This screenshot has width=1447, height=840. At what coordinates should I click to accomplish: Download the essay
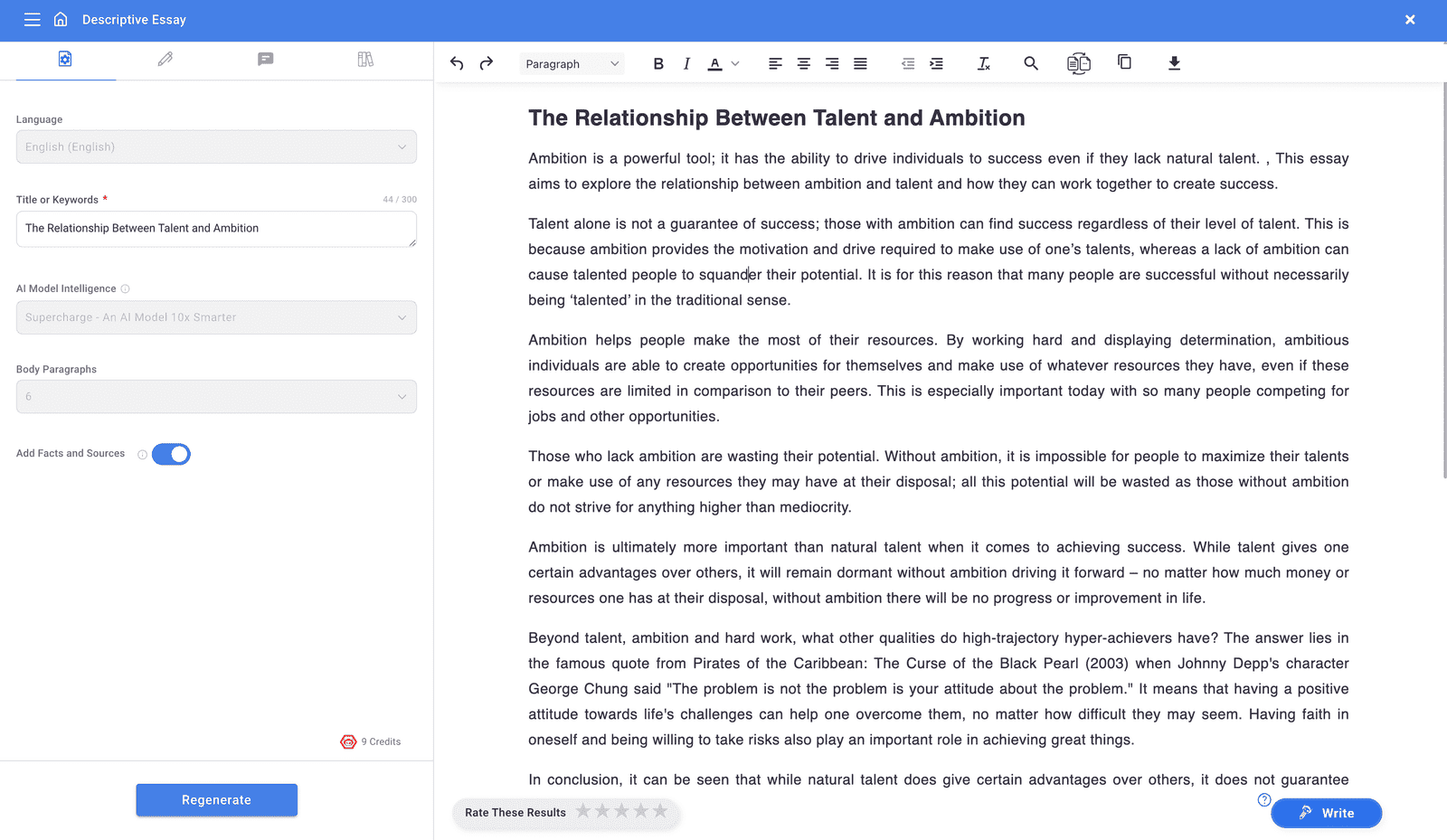click(x=1174, y=62)
